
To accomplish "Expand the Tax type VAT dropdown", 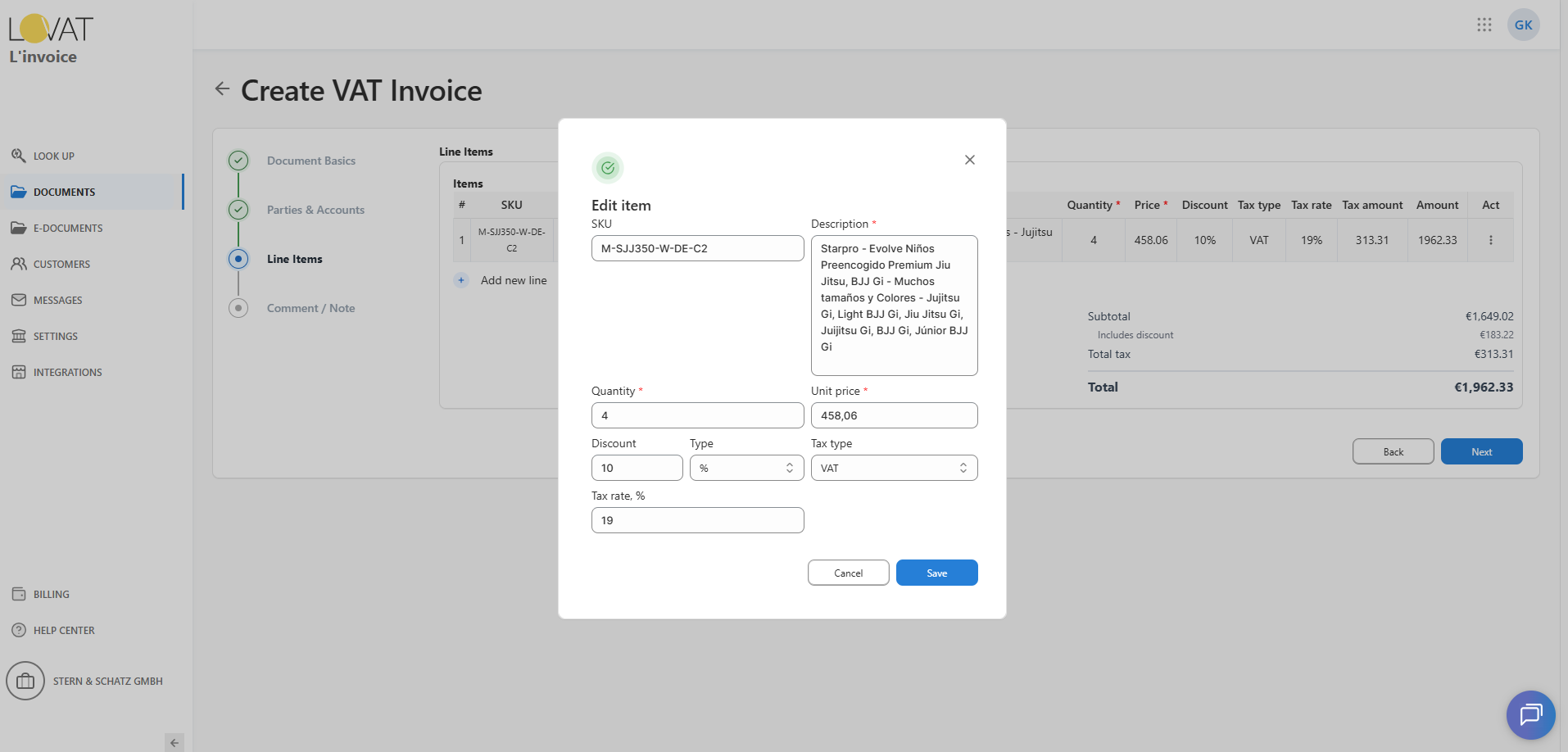I will pyautogui.click(x=894, y=468).
